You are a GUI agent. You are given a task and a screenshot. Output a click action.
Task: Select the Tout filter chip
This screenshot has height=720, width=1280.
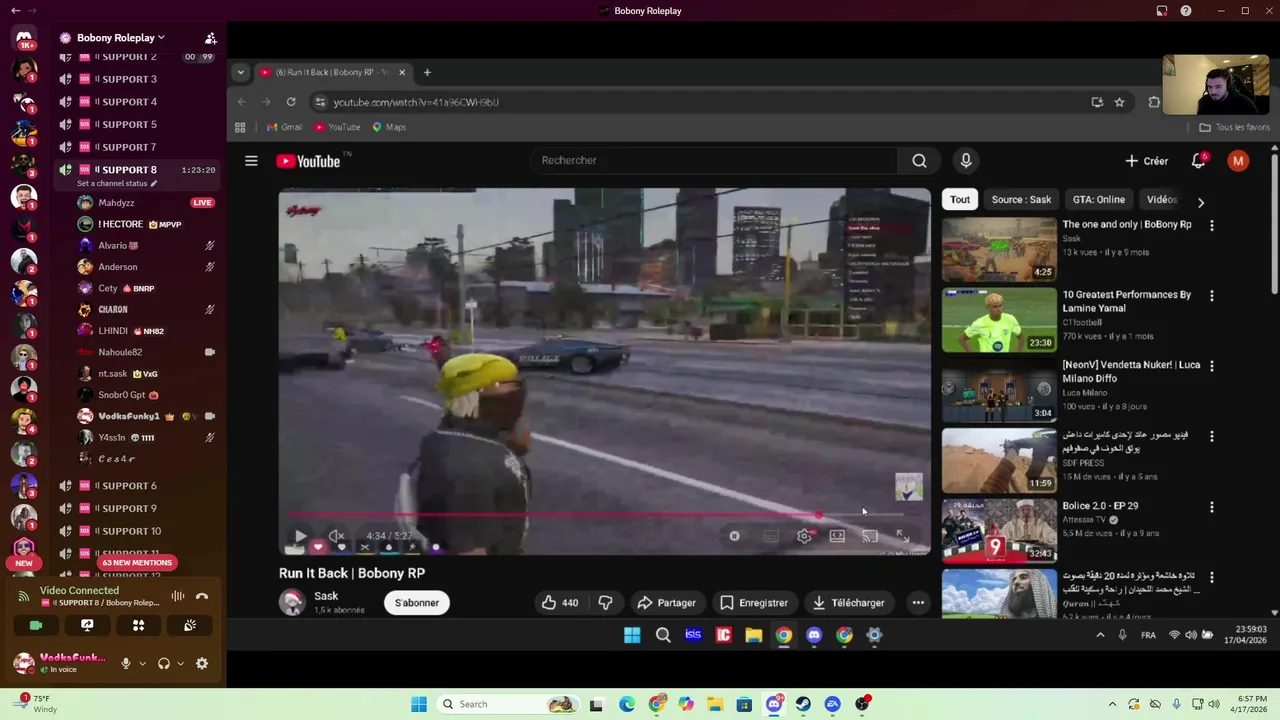[x=960, y=199]
